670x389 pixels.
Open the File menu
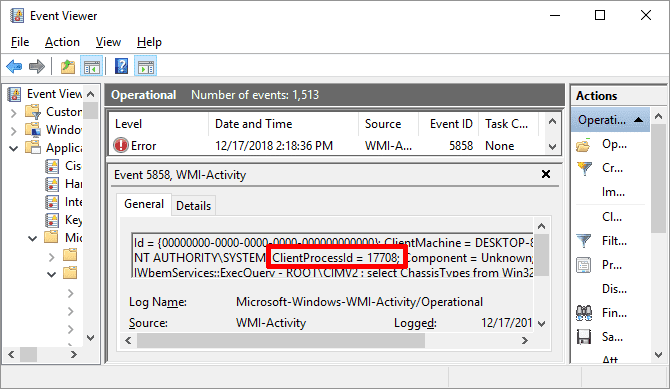[20, 42]
